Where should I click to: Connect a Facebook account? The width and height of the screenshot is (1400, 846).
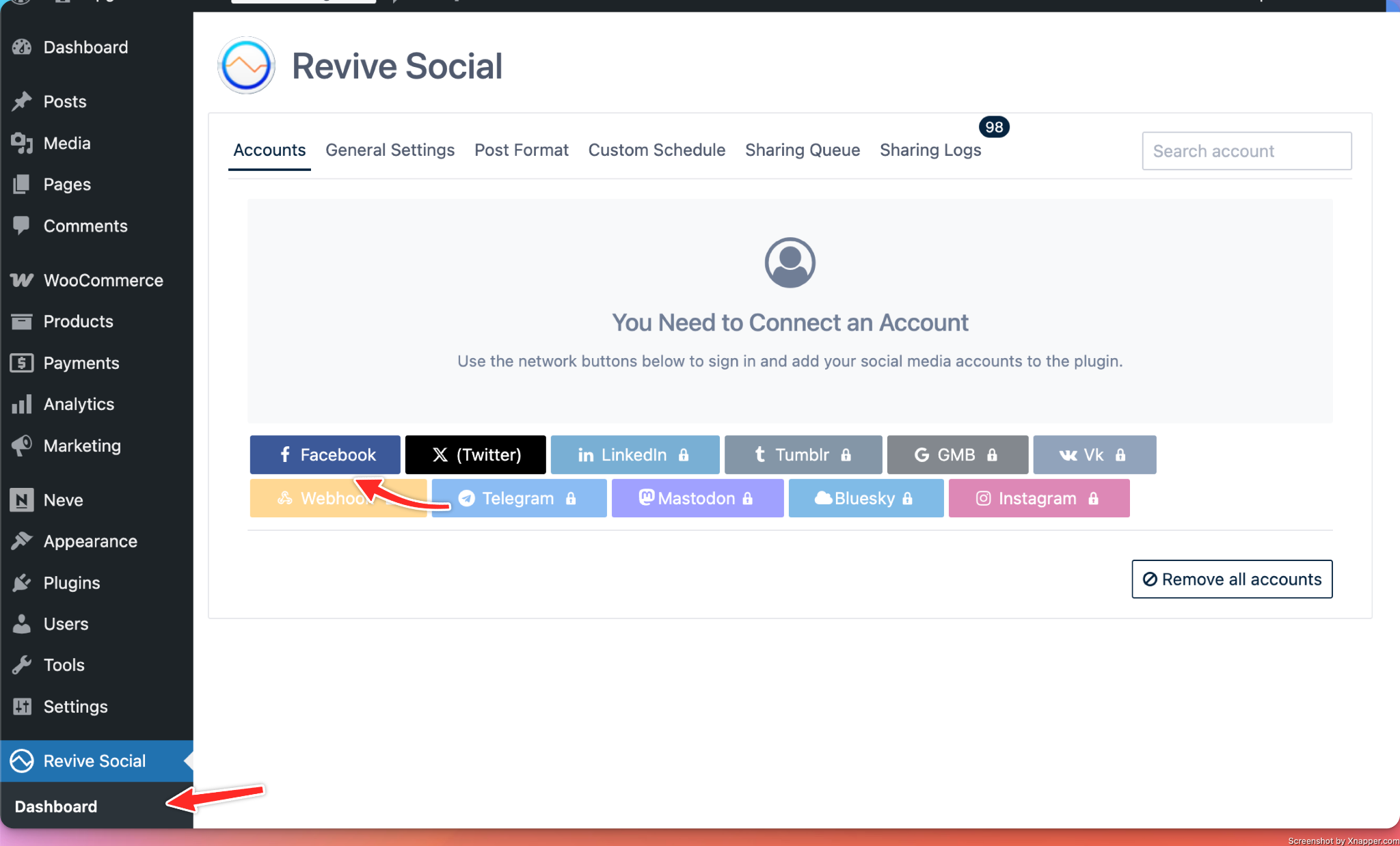[325, 455]
